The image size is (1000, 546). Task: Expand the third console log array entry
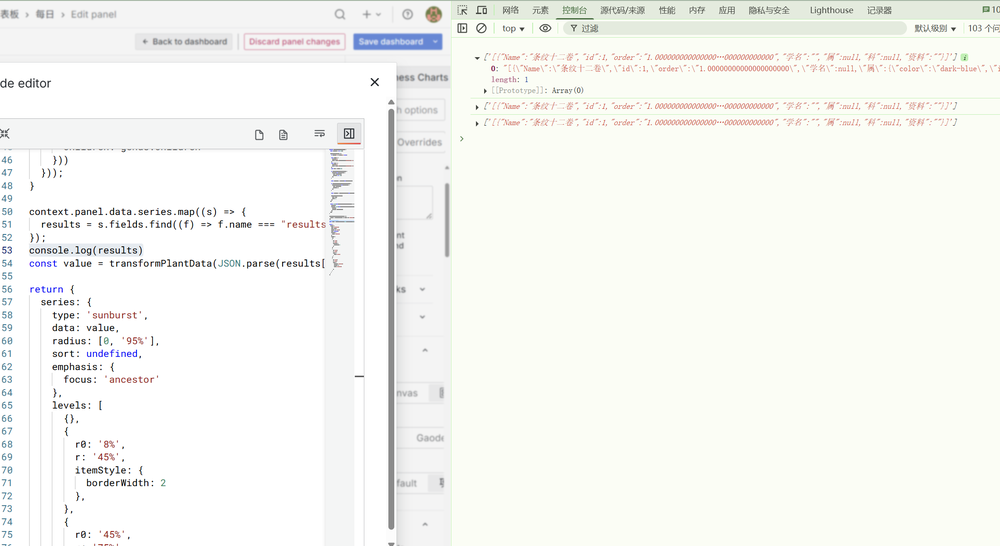tap(477, 122)
